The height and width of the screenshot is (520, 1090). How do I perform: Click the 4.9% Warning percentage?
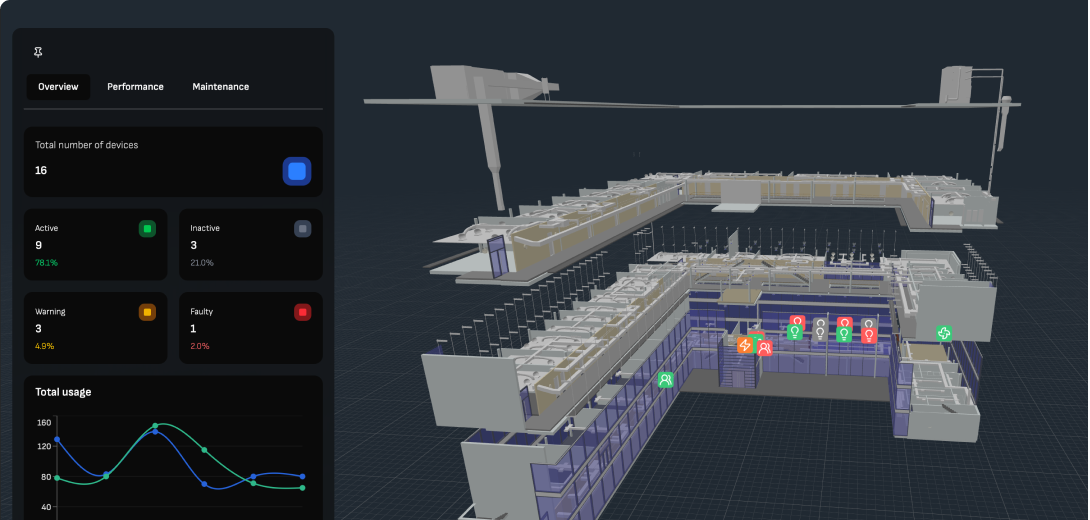coord(44,346)
